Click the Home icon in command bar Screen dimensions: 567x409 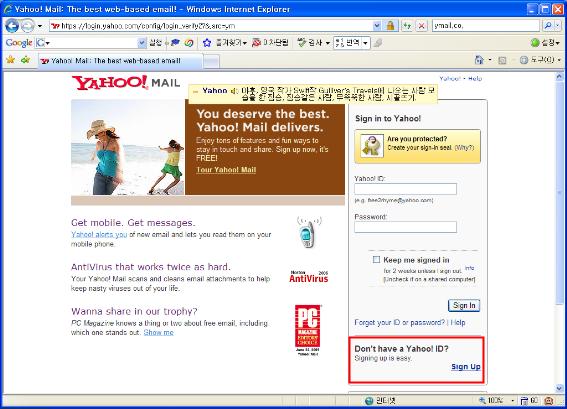(479, 60)
